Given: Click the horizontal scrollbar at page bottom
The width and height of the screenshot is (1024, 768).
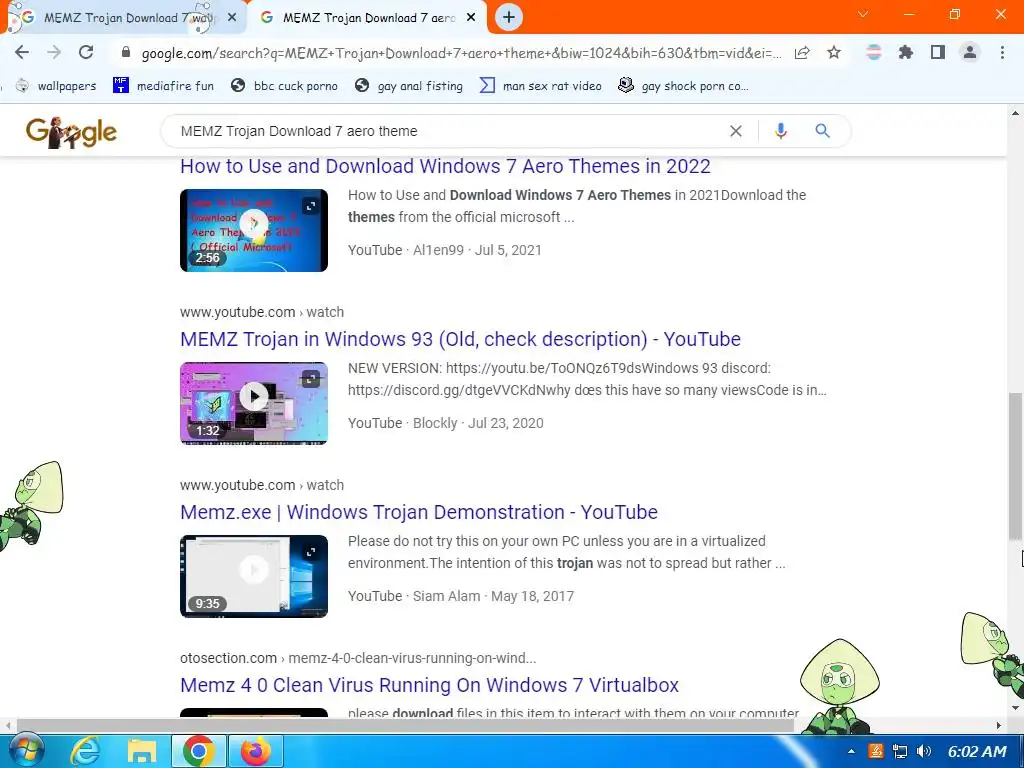Looking at the screenshot, I should (405, 725).
